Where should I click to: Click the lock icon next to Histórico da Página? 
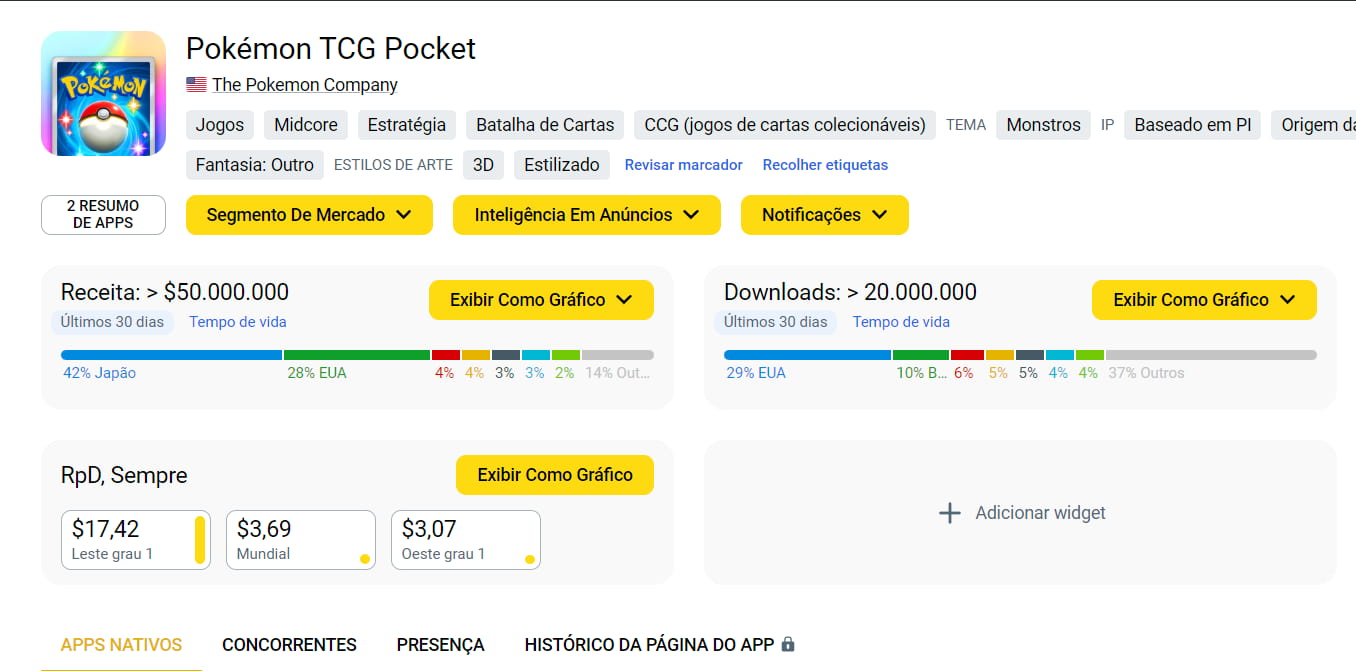pos(788,644)
